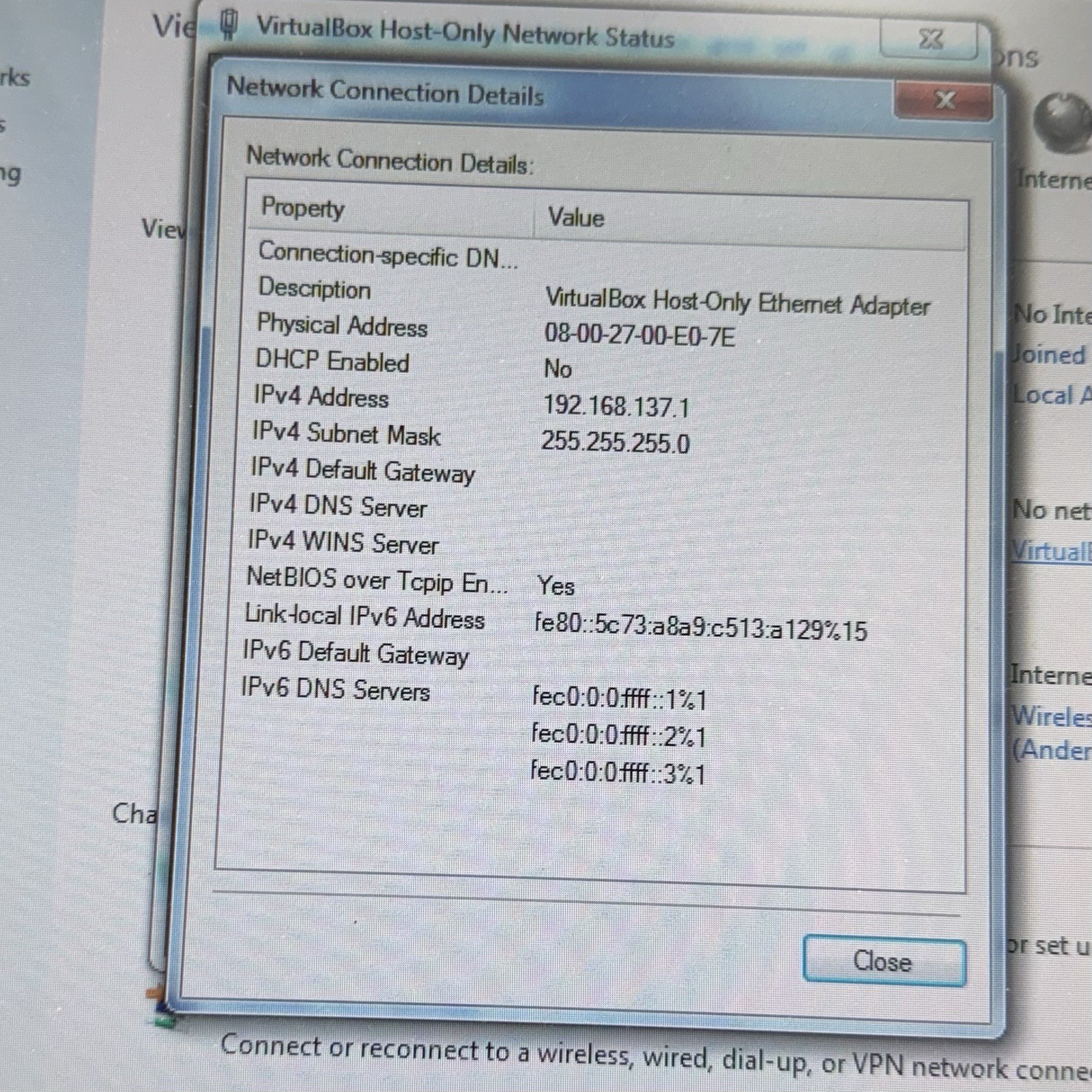This screenshot has height=1092, width=1092.
Task: Click the Property column header
Action: coord(302,207)
